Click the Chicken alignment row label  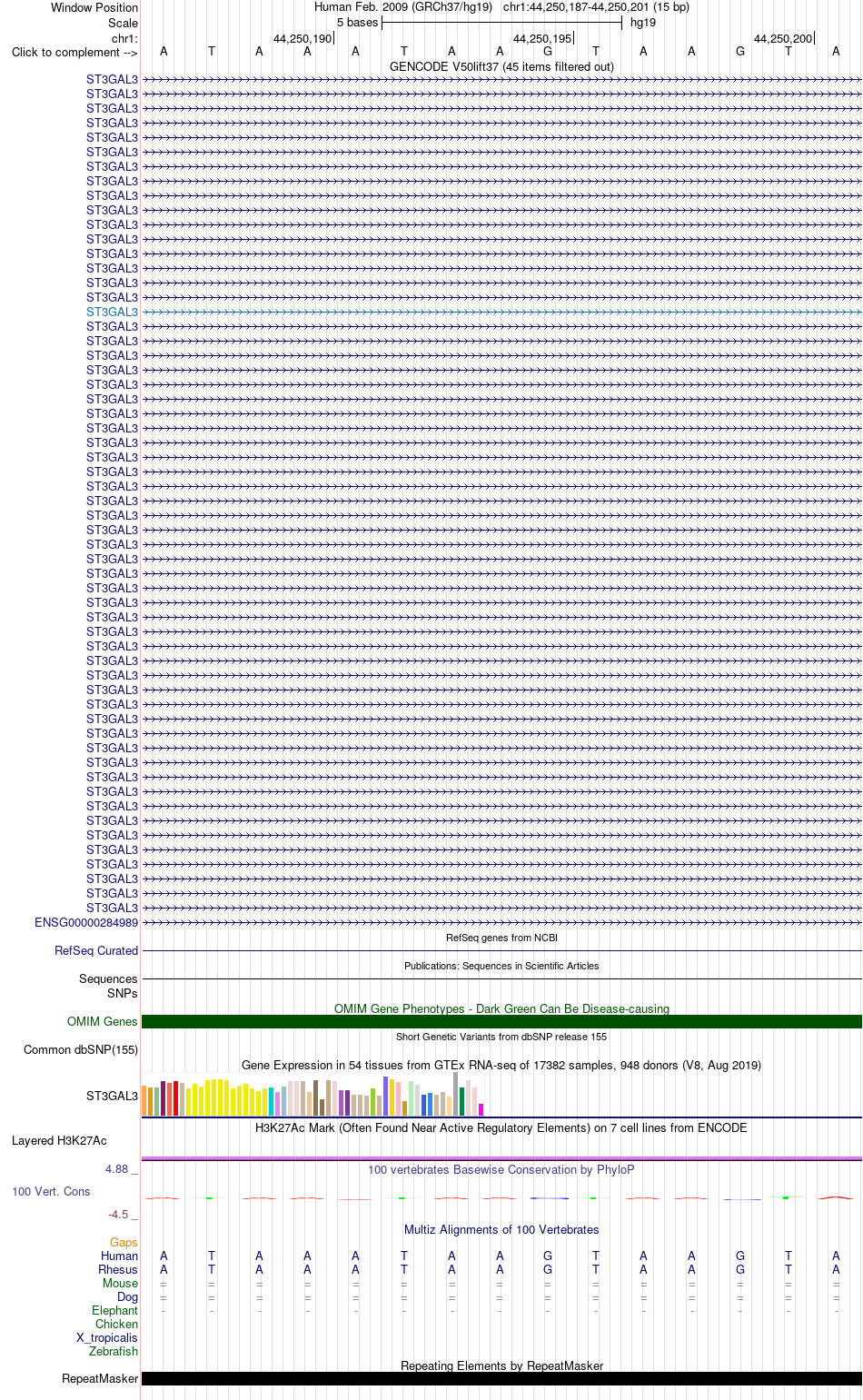[117, 1324]
